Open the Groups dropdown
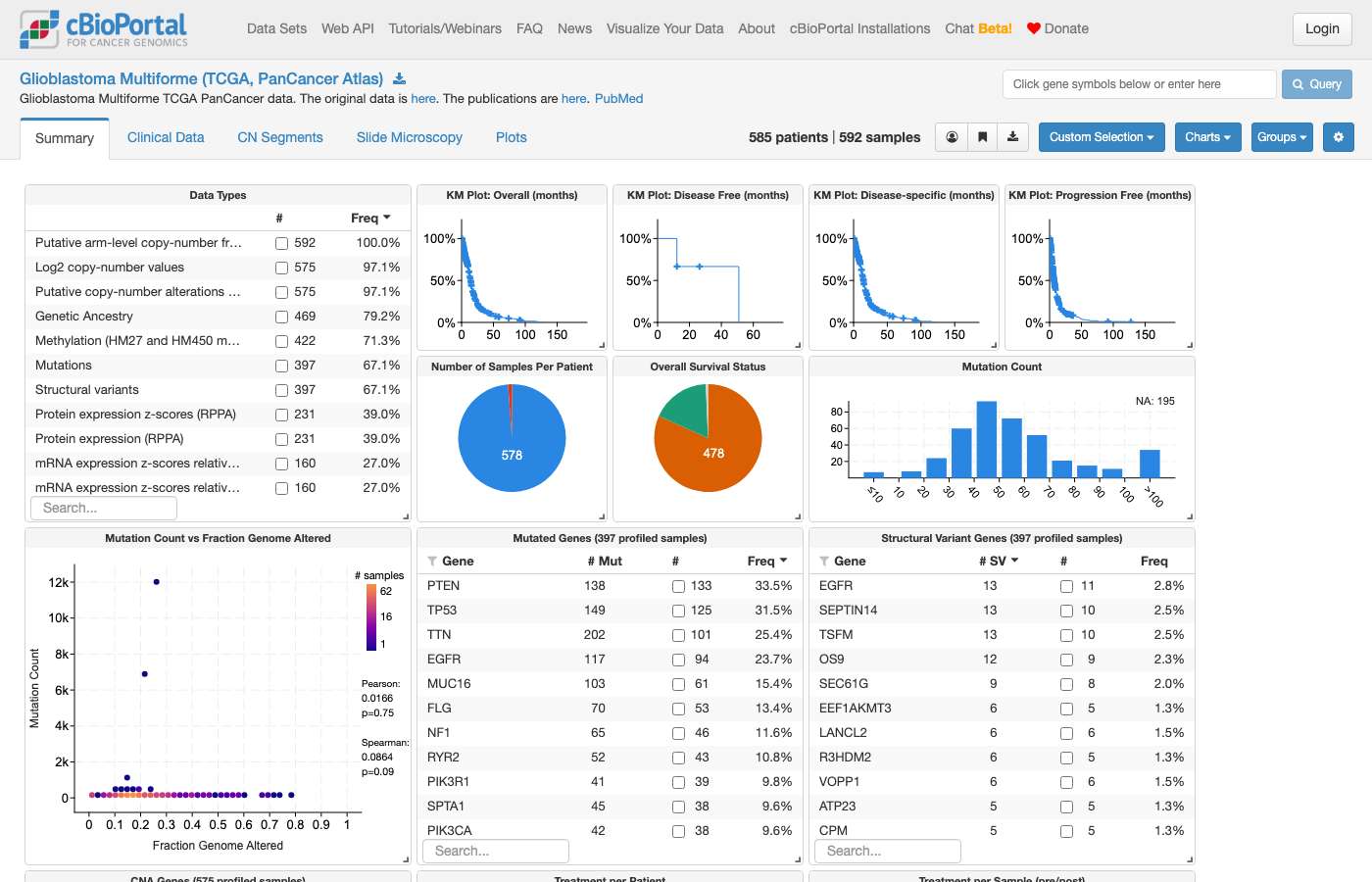 click(x=1282, y=137)
